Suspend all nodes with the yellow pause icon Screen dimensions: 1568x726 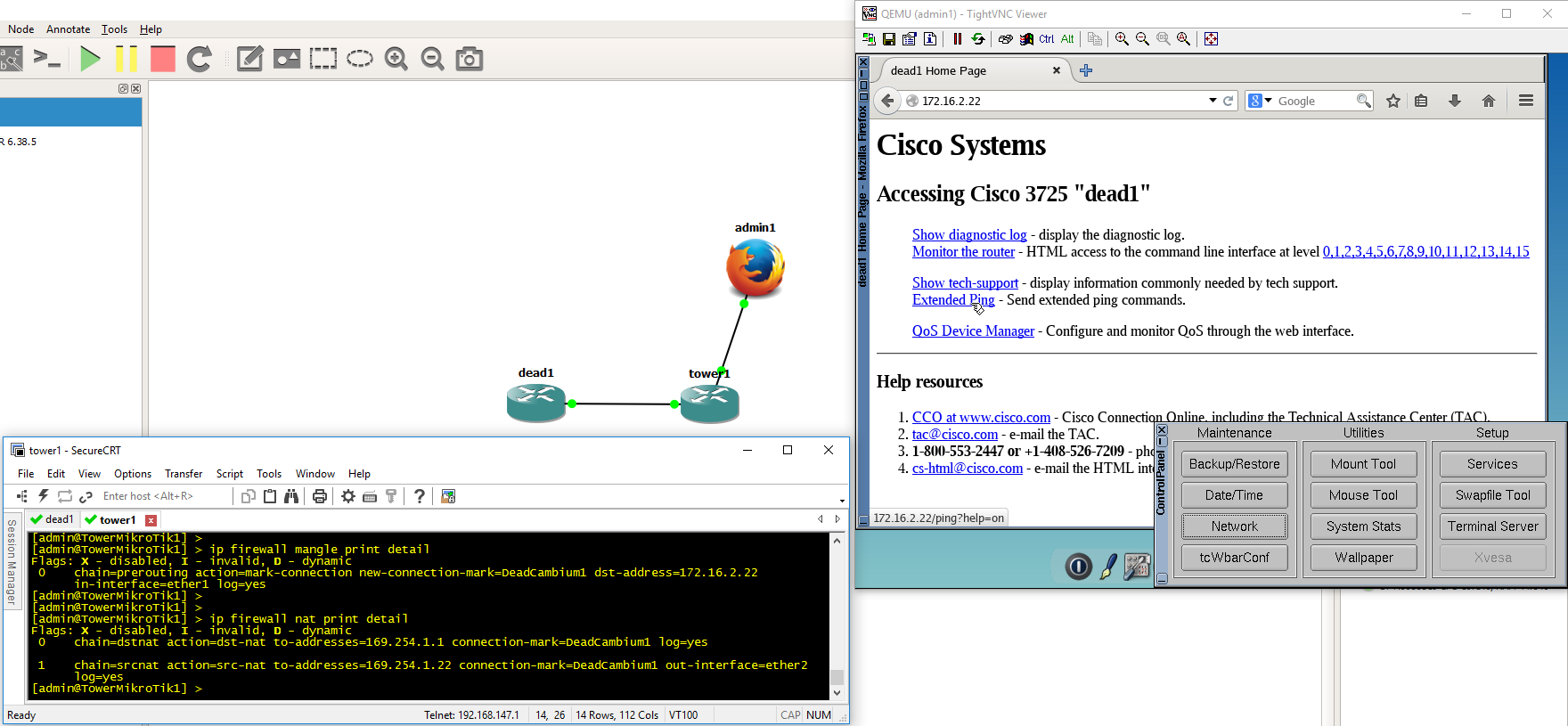pos(127,59)
